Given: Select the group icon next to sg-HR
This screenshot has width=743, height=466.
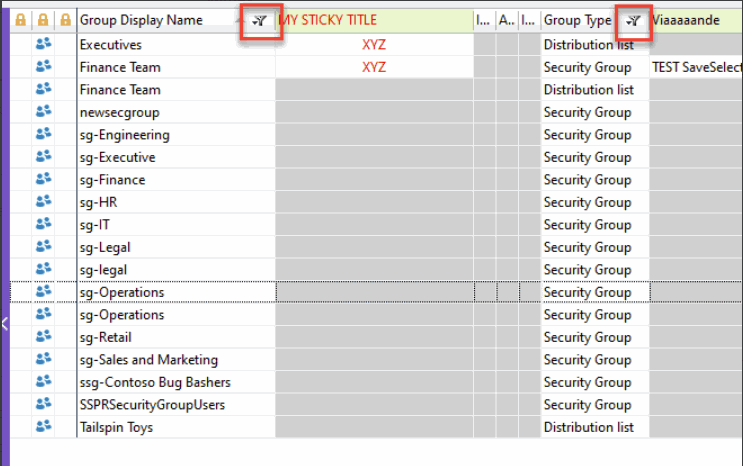Looking at the screenshot, I should click(x=43, y=202).
